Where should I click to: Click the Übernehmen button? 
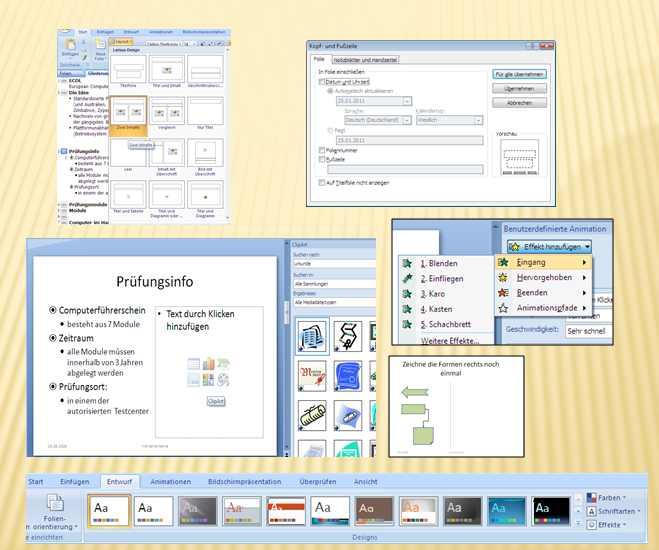(519, 89)
